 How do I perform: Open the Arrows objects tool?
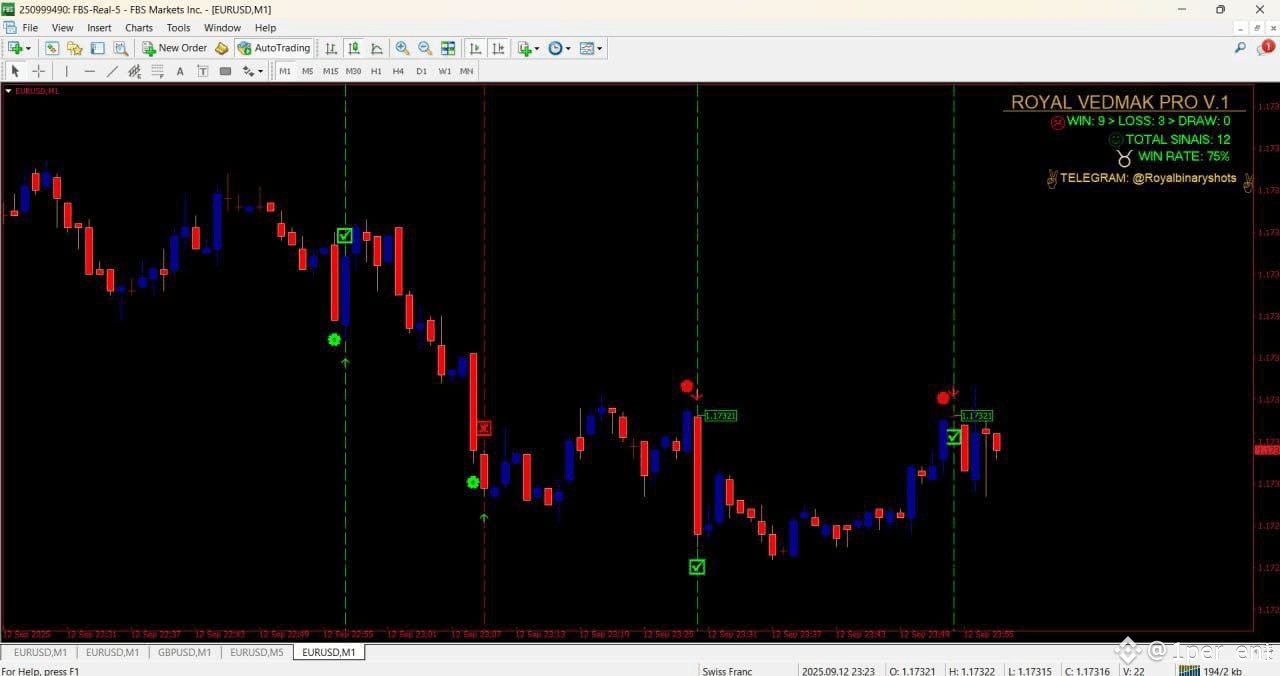(248, 71)
